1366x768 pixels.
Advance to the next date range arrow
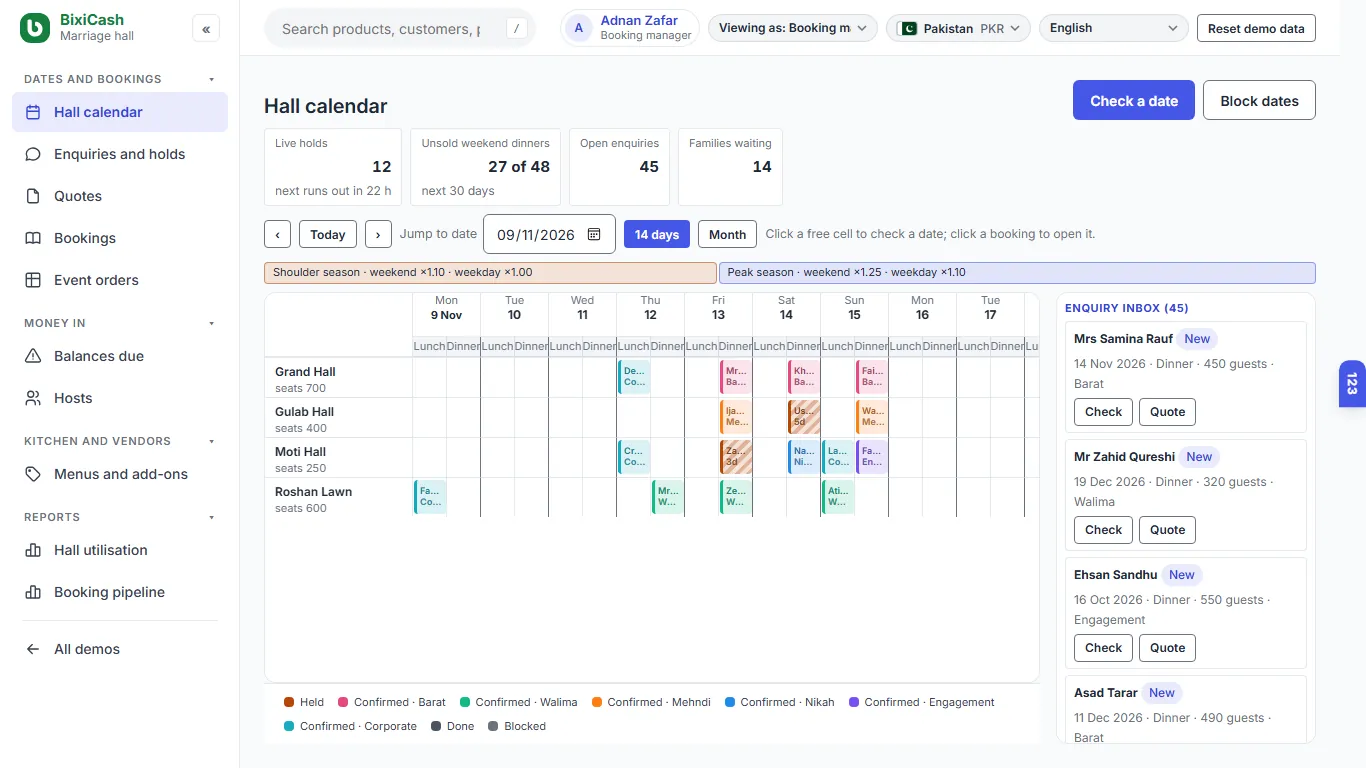pos(378,234)
